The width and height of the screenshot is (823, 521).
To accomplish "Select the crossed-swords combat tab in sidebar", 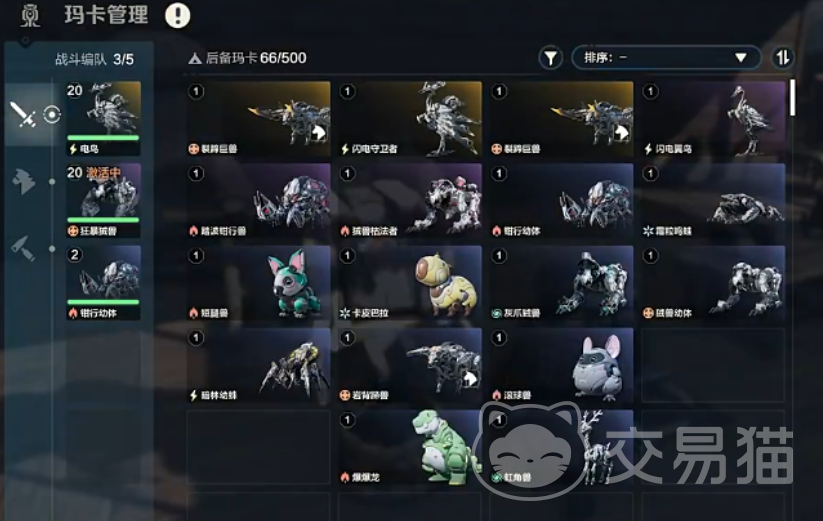I will pyautogui.click(x=23, y=114).
